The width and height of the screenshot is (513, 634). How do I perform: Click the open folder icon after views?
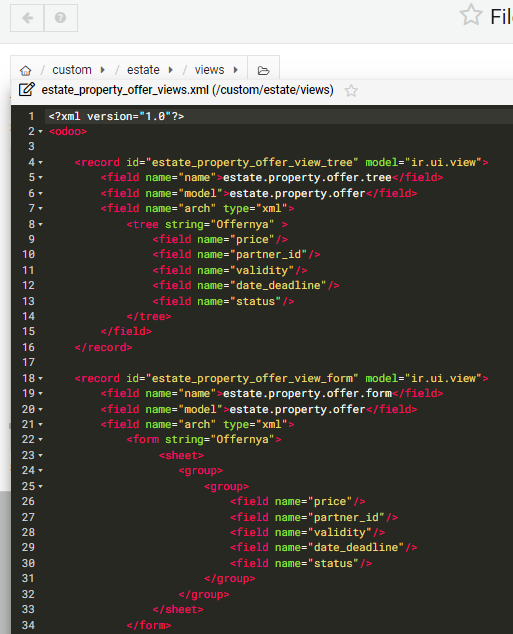coord(264,70)
